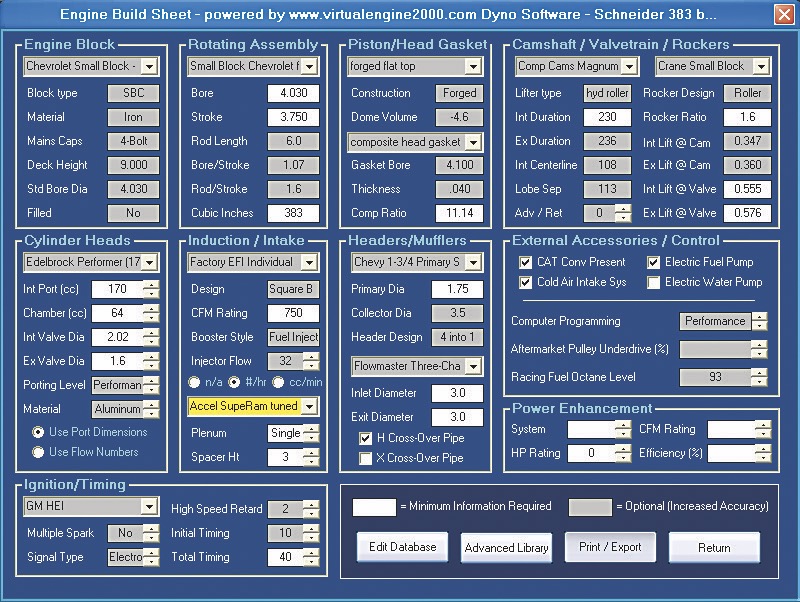Close the Engine Build Sheet window

(x=784, y=14)
